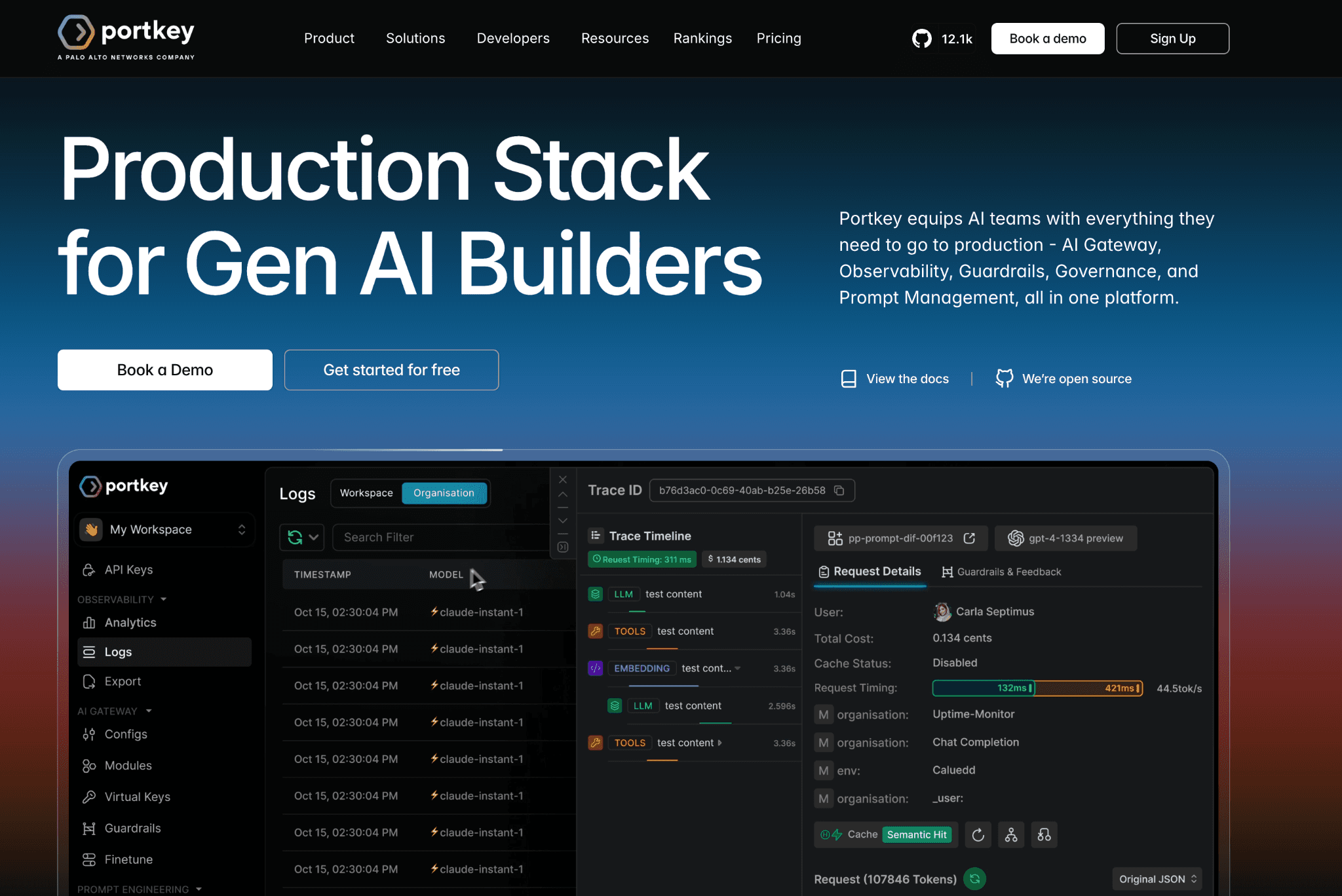The image size is (1342, 896).
Task: Click the header Book a demo button
Action: point(1048,39)
